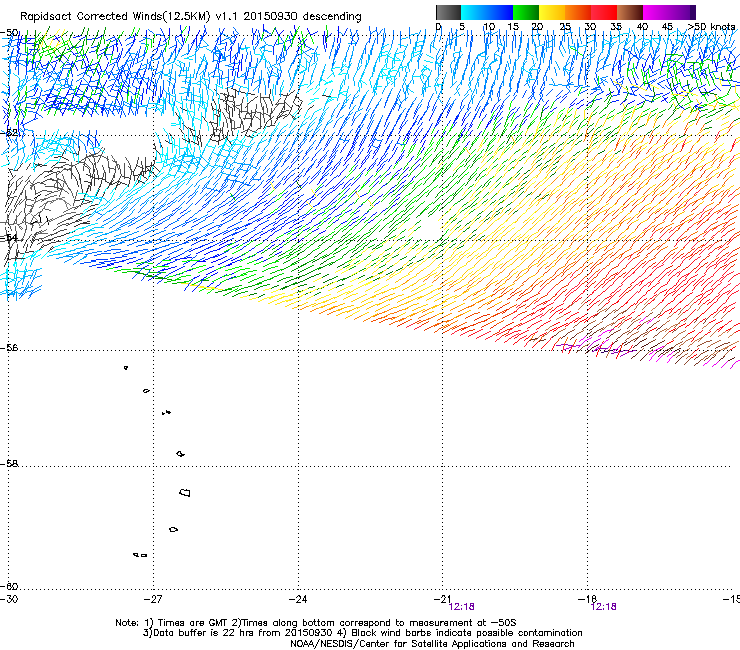Click the Rapidscat Corrected Winds title text
The width and height of the screenshot is (740, 650).
191,16
